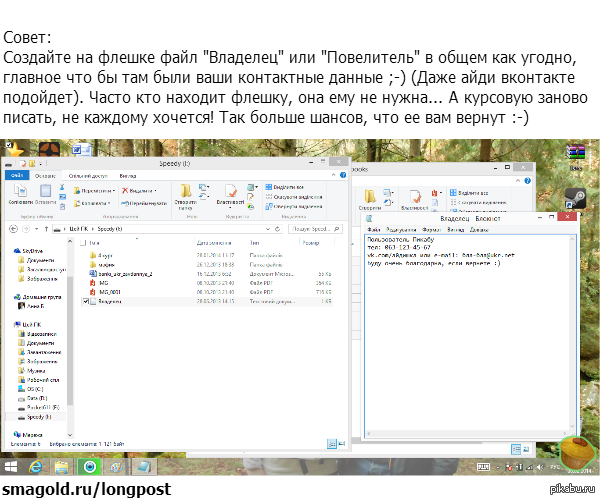Open the Move to dropdown in ribbon
The width and height of the screenshot is (600, 500).
click(95, 190)
